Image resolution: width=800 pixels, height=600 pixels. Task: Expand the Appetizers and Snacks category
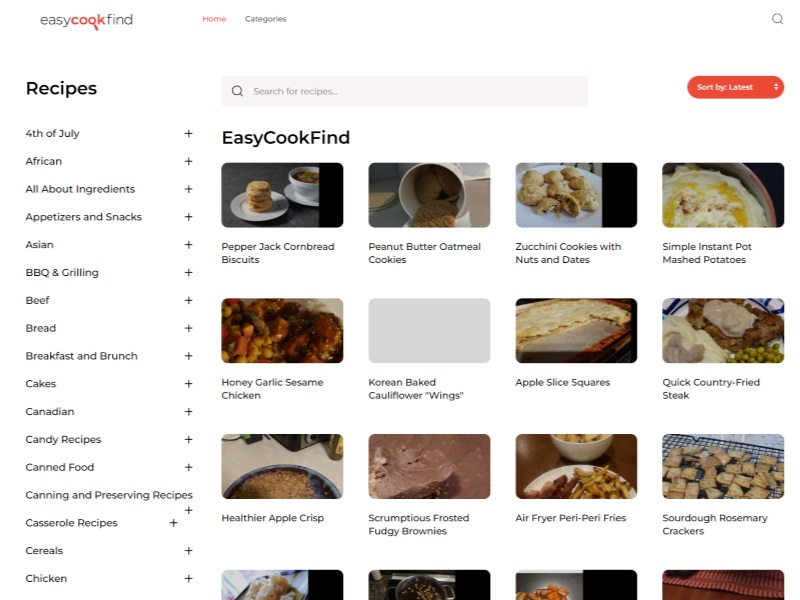188,216
